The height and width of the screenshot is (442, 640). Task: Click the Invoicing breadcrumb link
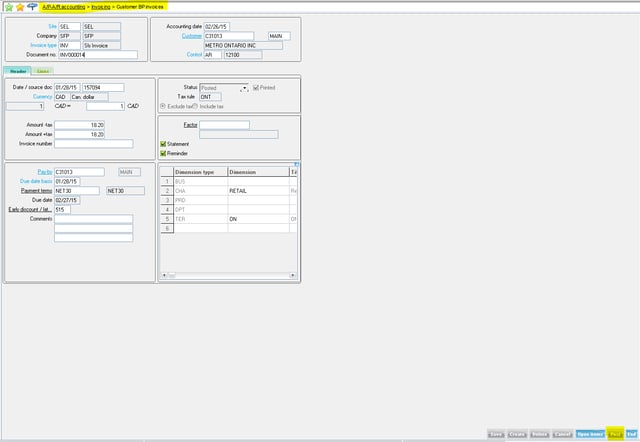[x=102, y=6]
